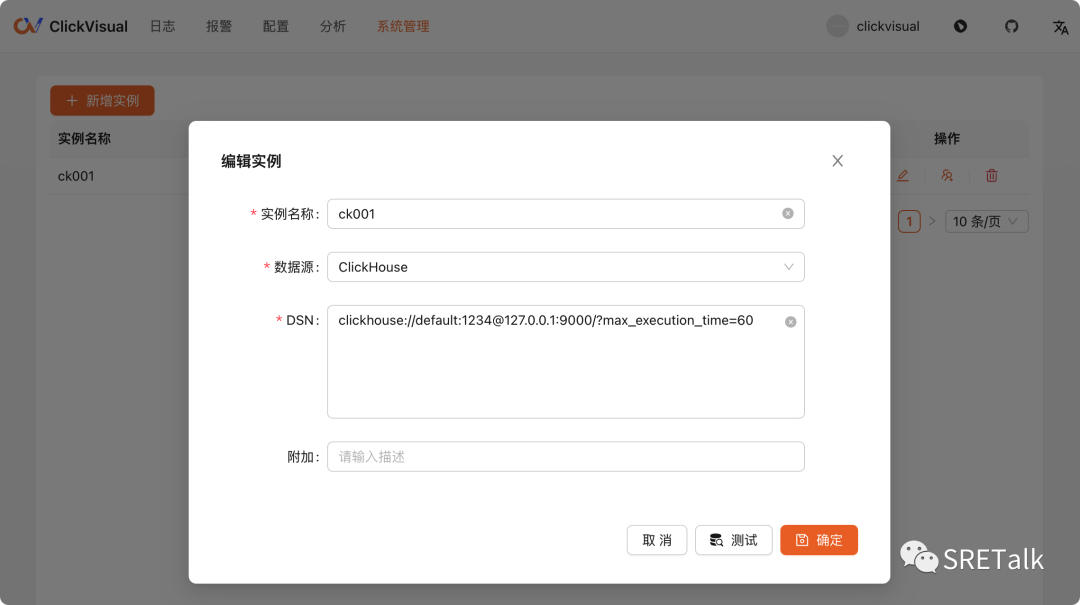This screenshot has height=605, width=1080.
Task: Open the 日志 menu
Action: pyautogui.click(x=163, y=26)
